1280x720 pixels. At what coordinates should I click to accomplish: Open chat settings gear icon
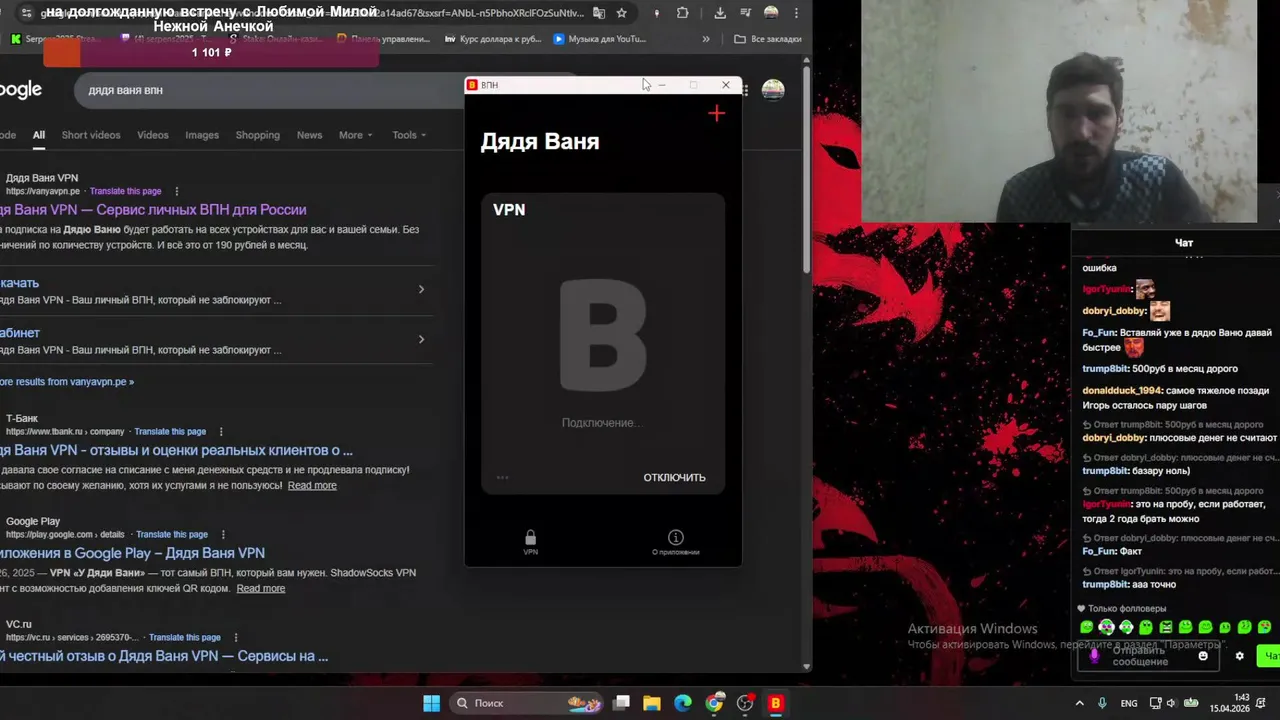tap(1240, 656)
